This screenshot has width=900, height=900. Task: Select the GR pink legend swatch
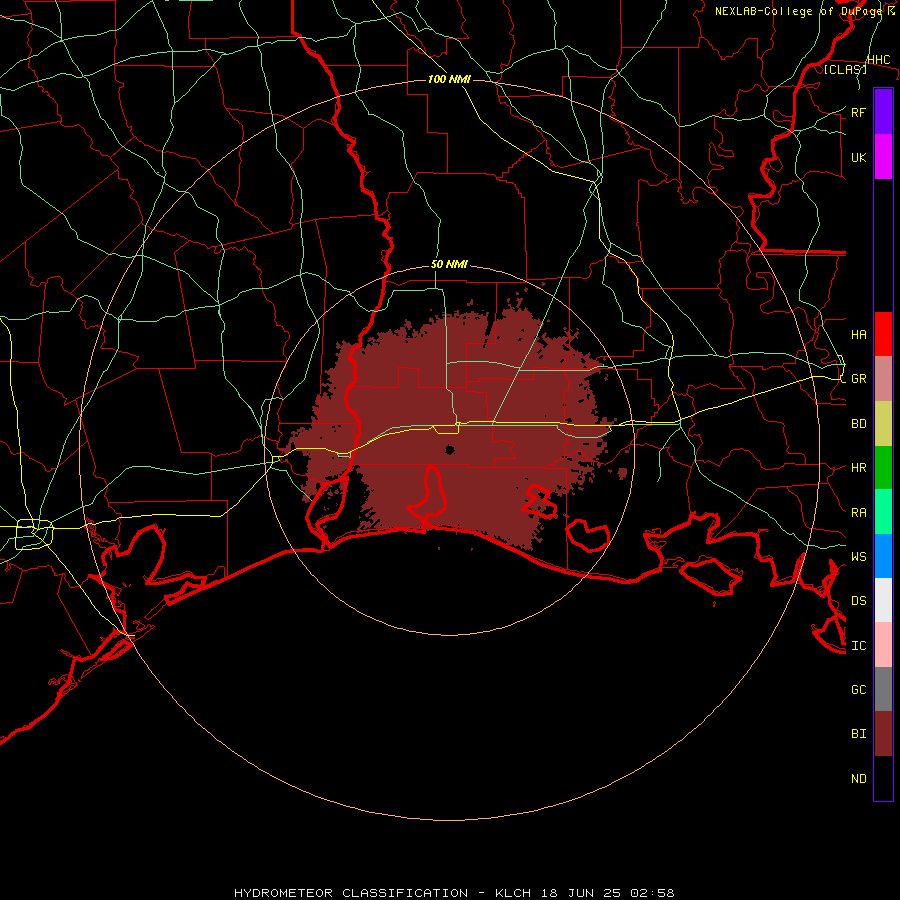point(883,378)
